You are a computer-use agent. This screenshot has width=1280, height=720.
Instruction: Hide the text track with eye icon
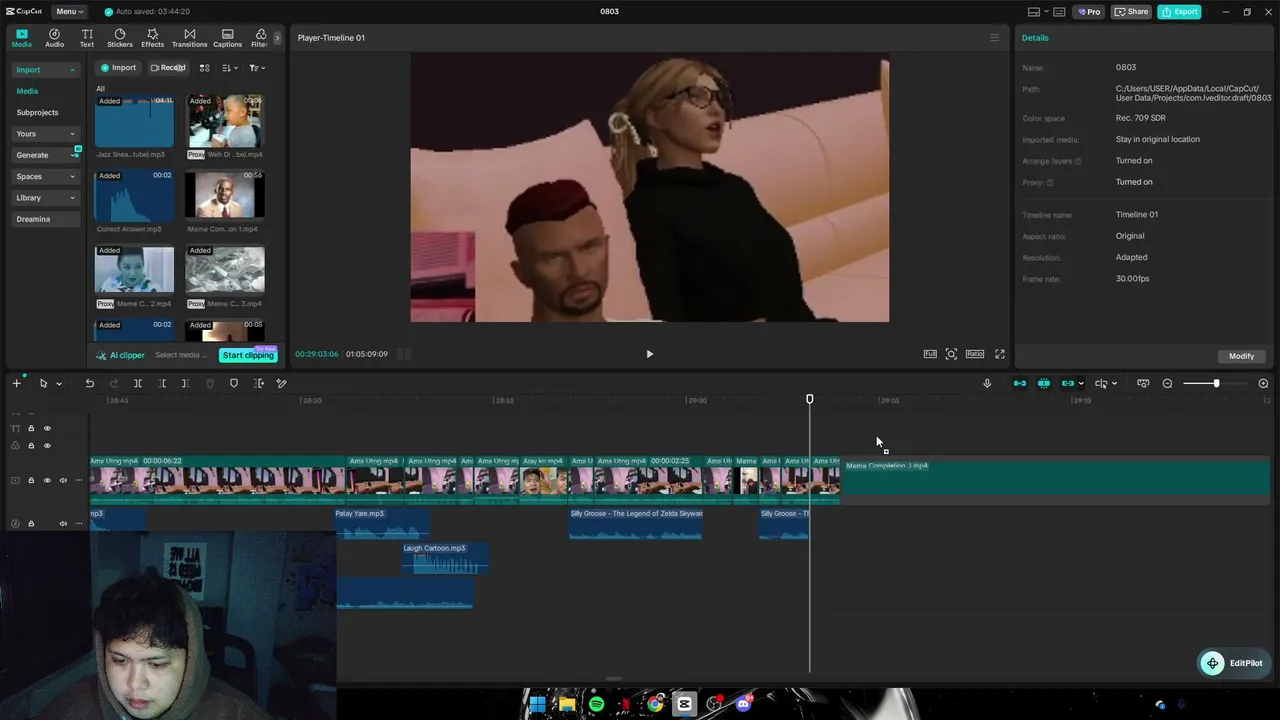click(x=47, y=428)
